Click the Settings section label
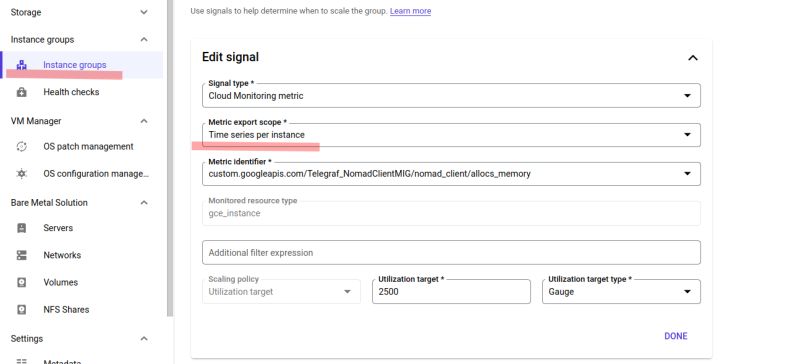Viewport: 800px width, 364px height. click(27, 338)
